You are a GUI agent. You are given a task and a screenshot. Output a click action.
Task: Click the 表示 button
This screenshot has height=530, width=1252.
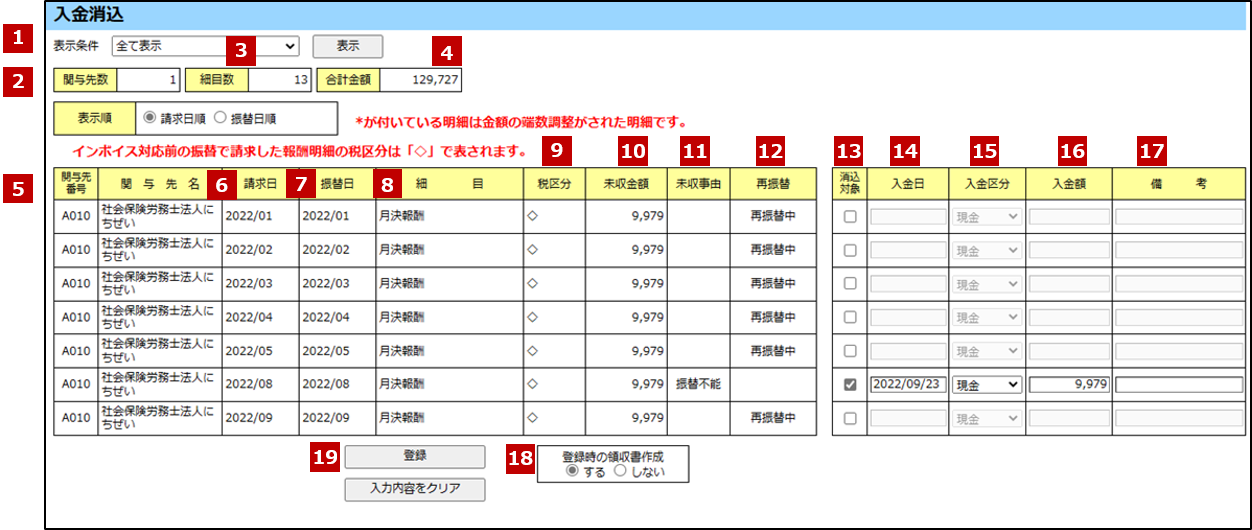point(347,46)
